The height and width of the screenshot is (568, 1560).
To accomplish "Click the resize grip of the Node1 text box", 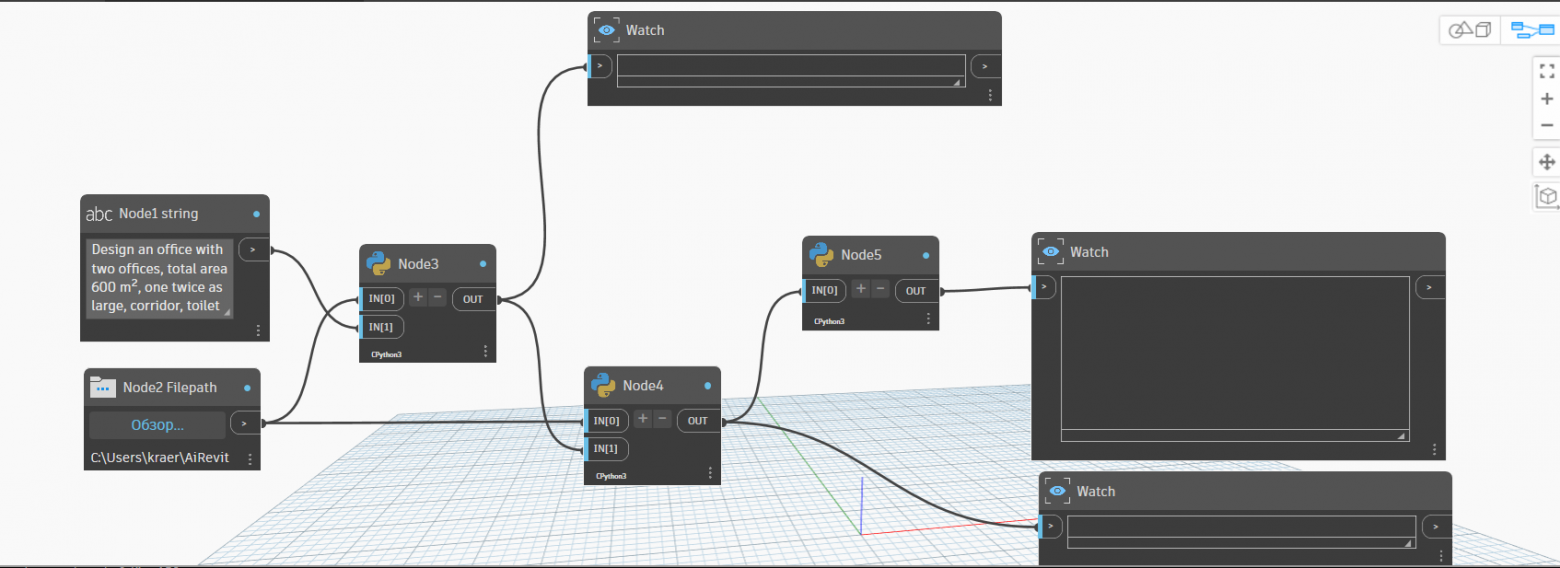I will [x=227, y=313].
